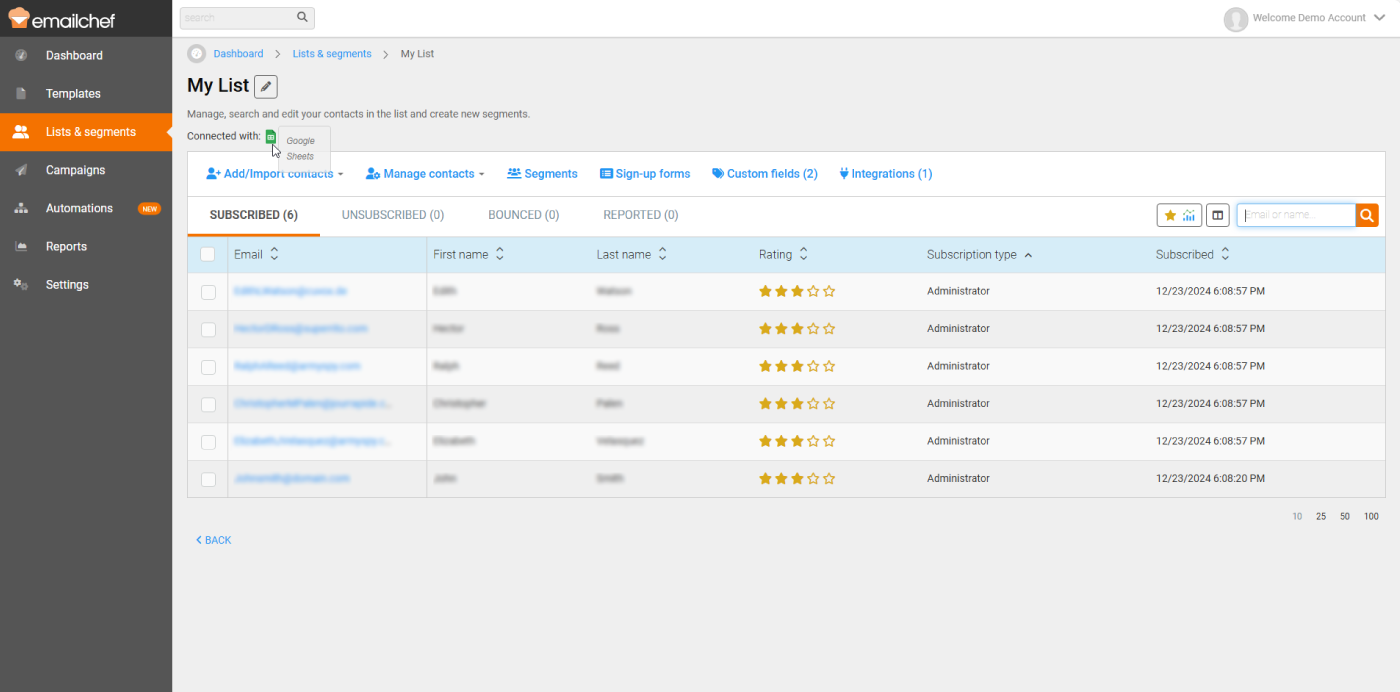Set the fourth star rating in first row
1400x692 pixels.
813,292
